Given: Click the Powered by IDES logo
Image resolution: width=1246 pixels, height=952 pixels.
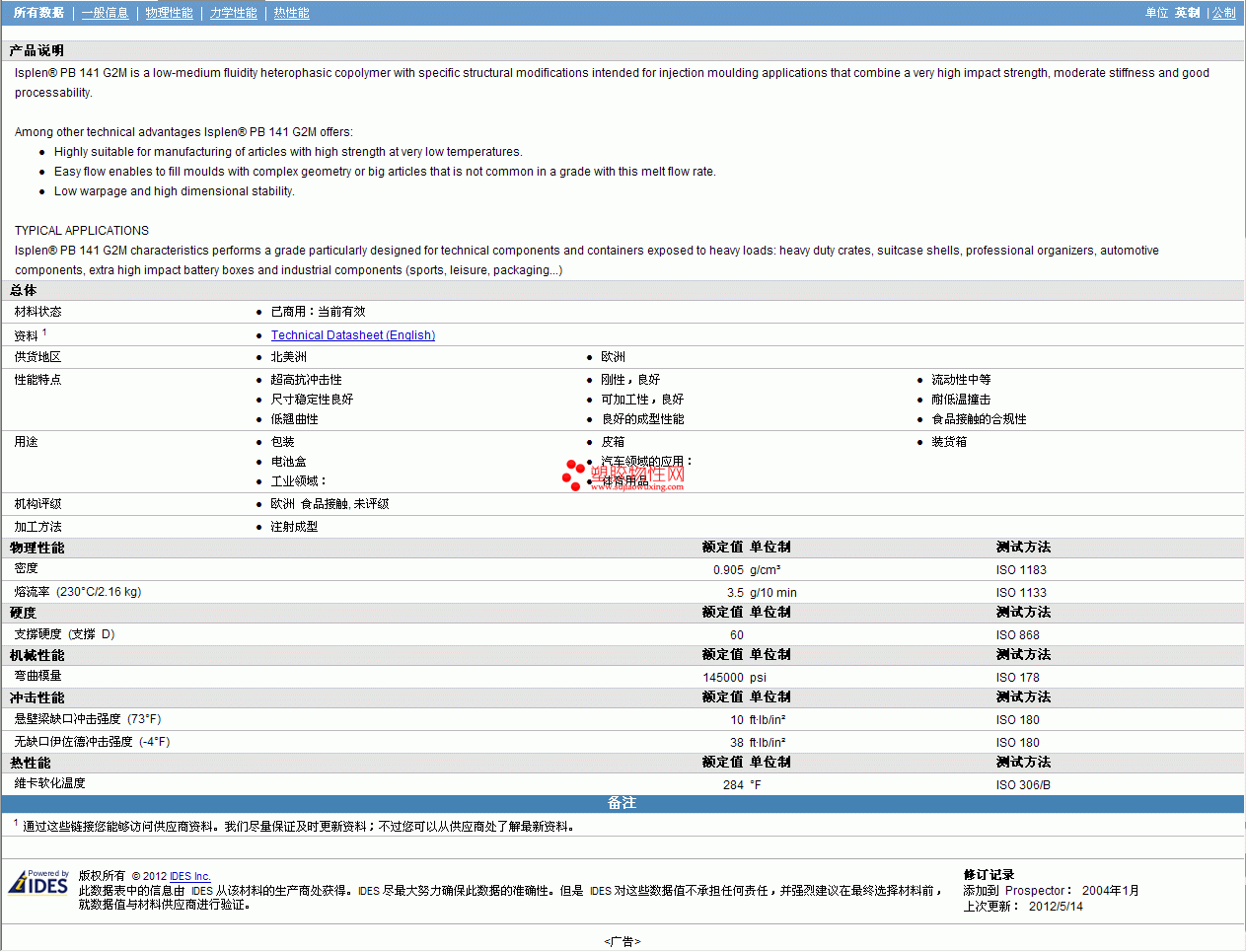Looking at the screenshot, I should 39,881.
